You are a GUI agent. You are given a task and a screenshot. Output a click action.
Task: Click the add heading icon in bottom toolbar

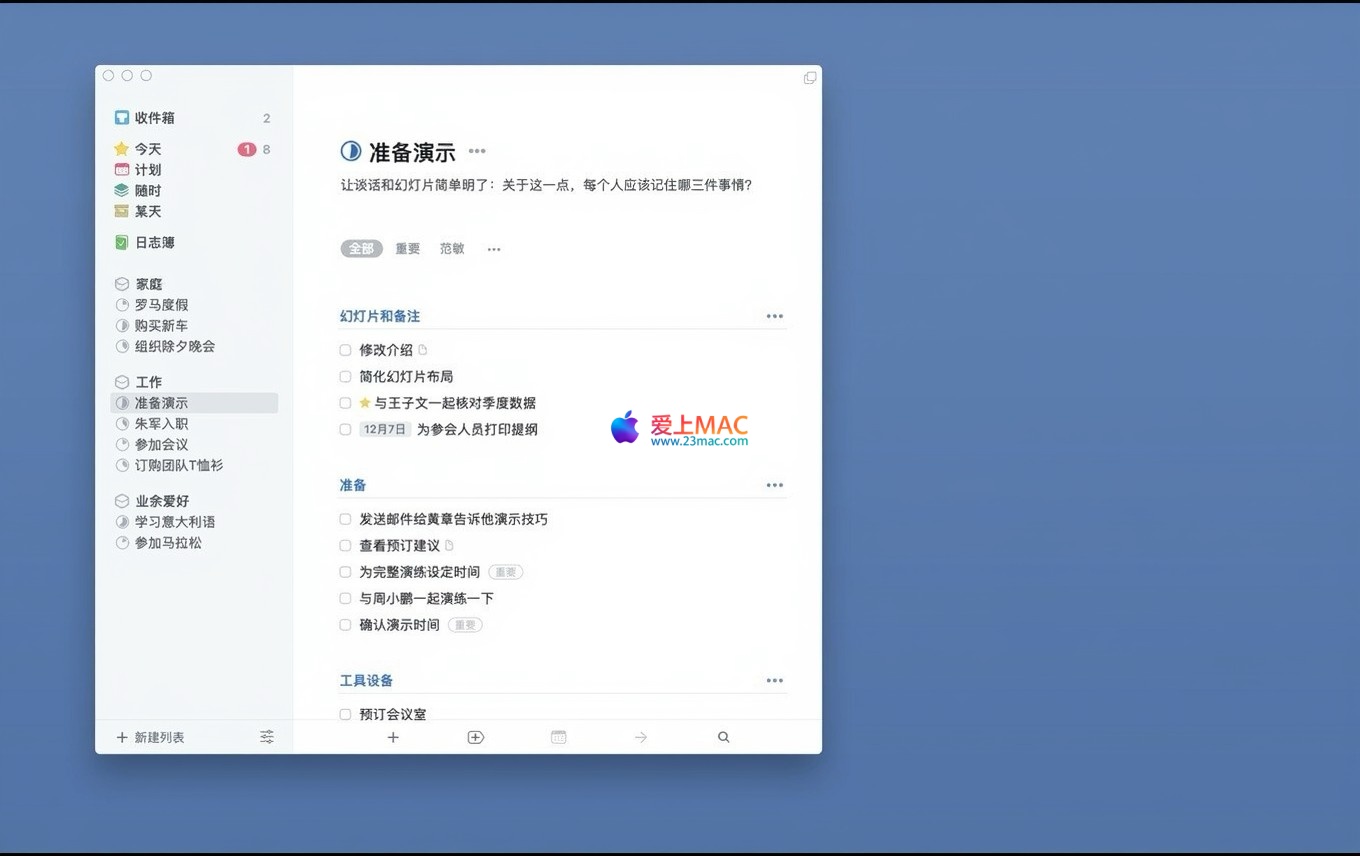point(476,737)
